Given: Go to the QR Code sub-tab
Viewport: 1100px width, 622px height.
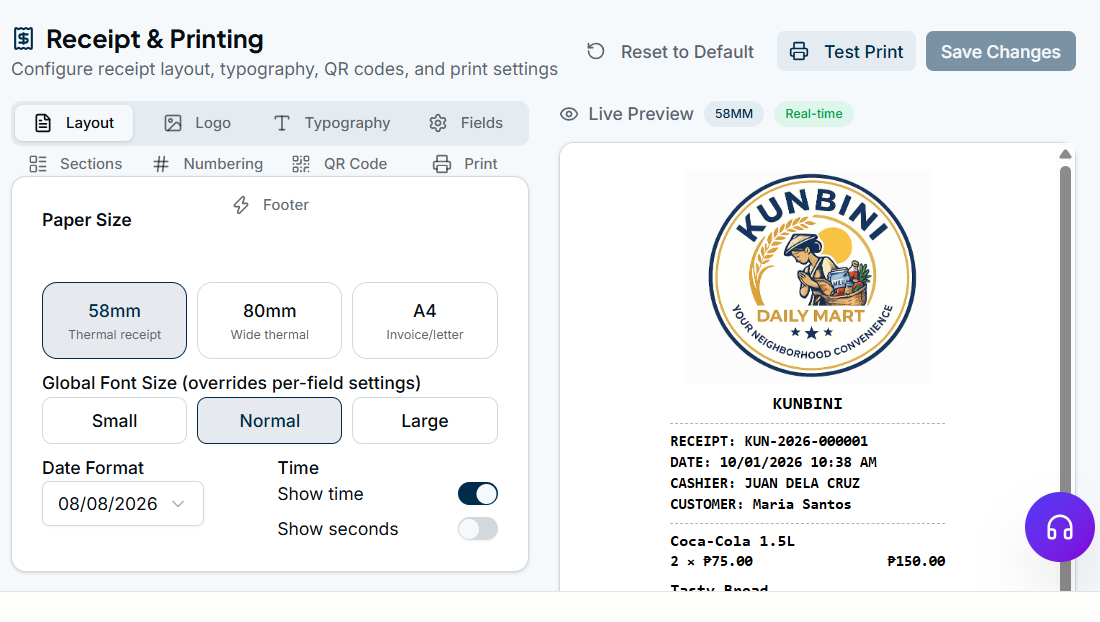Looking at the screenshot, I should [340, 164].
